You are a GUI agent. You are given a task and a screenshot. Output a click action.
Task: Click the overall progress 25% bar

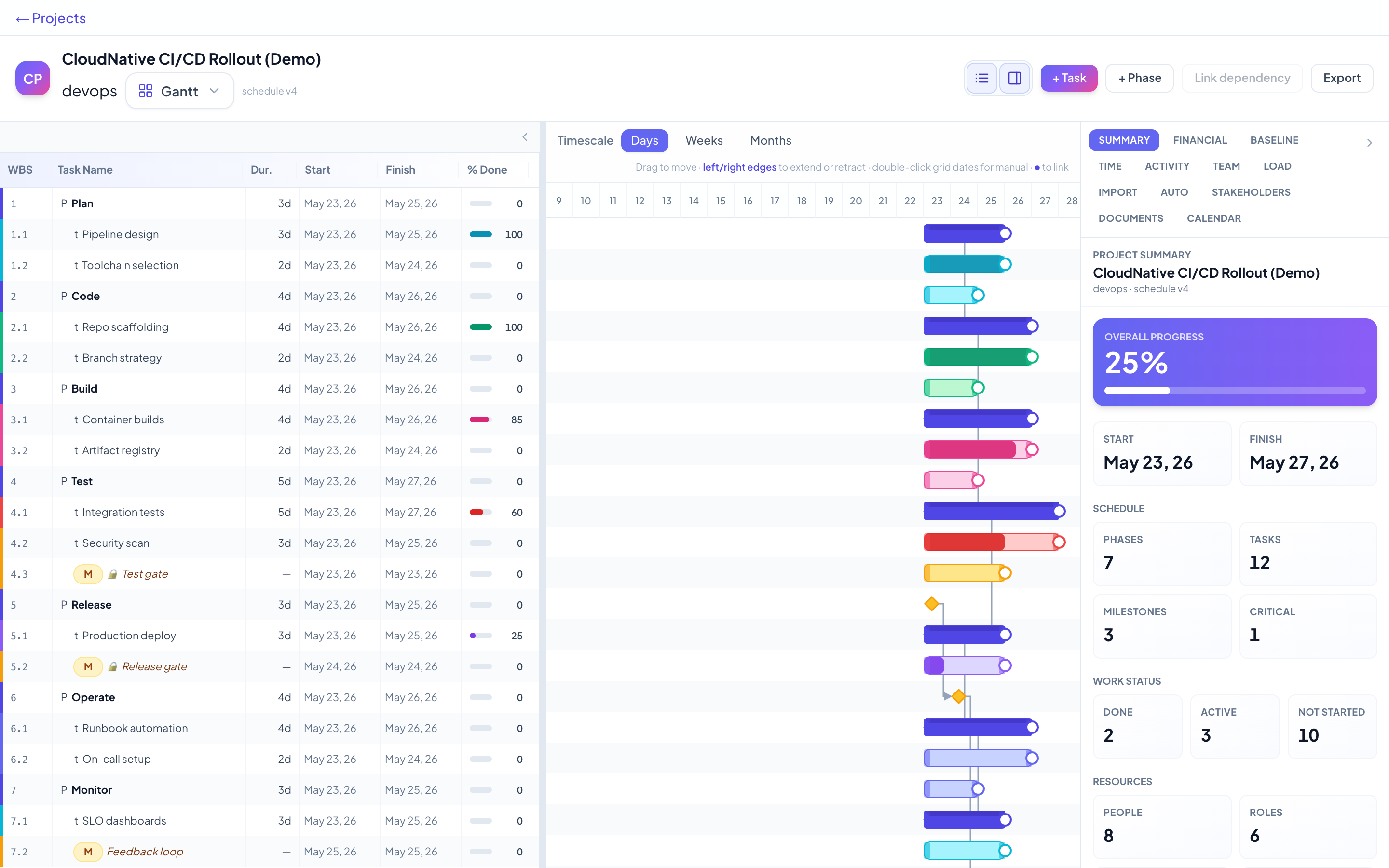[1235, 391]
